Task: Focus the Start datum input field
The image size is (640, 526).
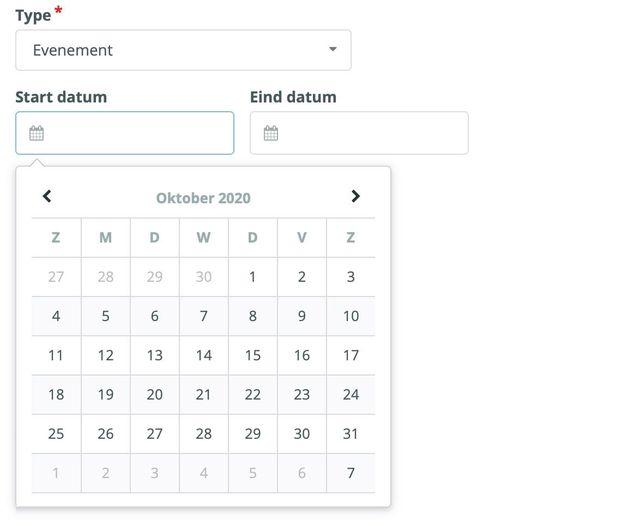Action: [125, 133]
